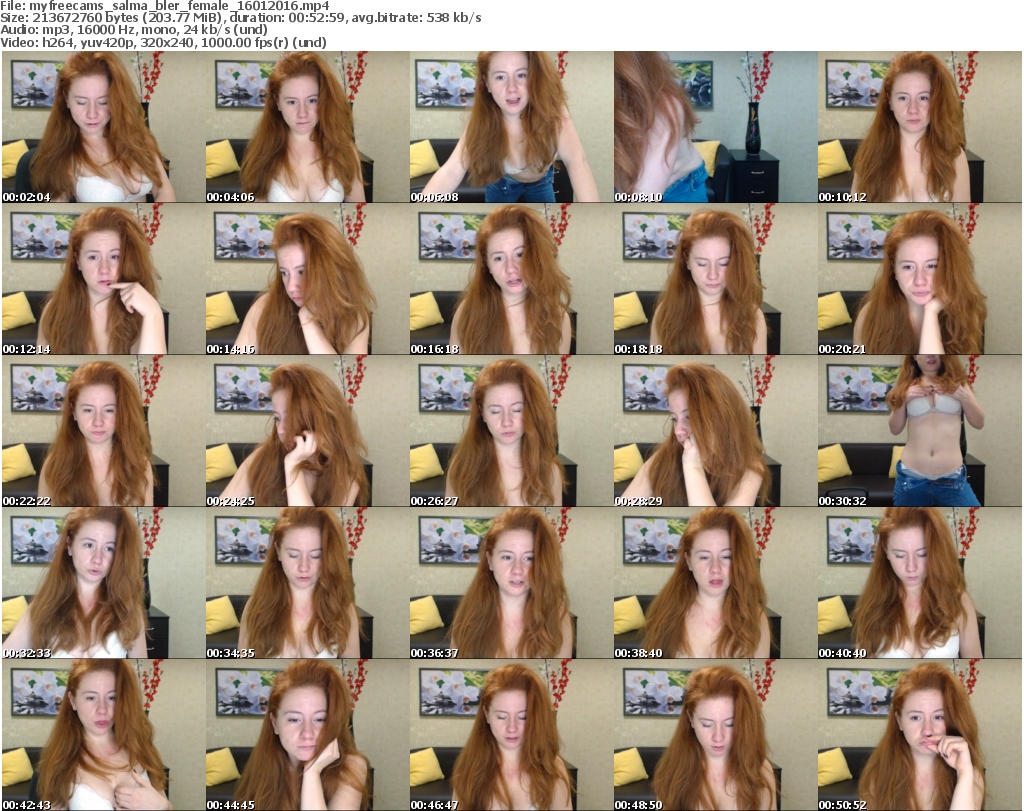Select the frame marked 00:46:47

[511, 735]
